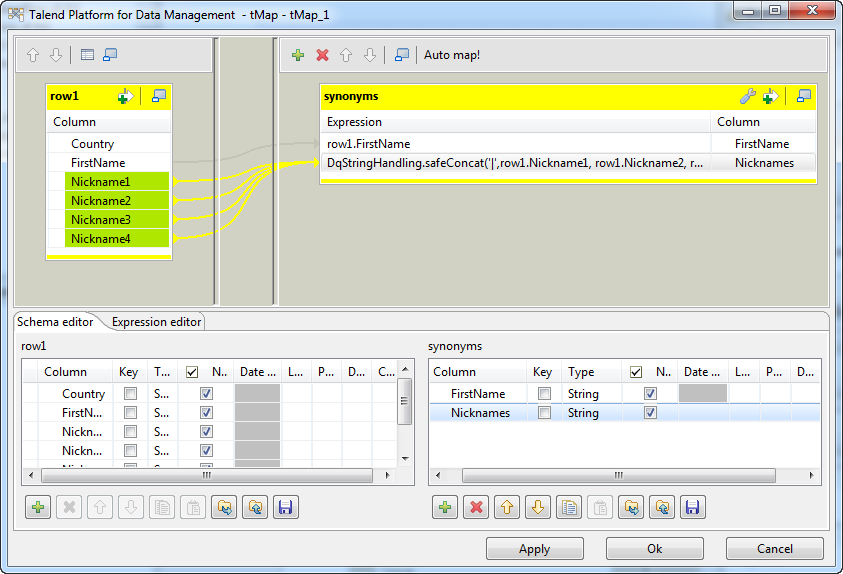843x574 pixels.
Task: Select the Nickname3 column in the row1 table
Action: (101, 220)
